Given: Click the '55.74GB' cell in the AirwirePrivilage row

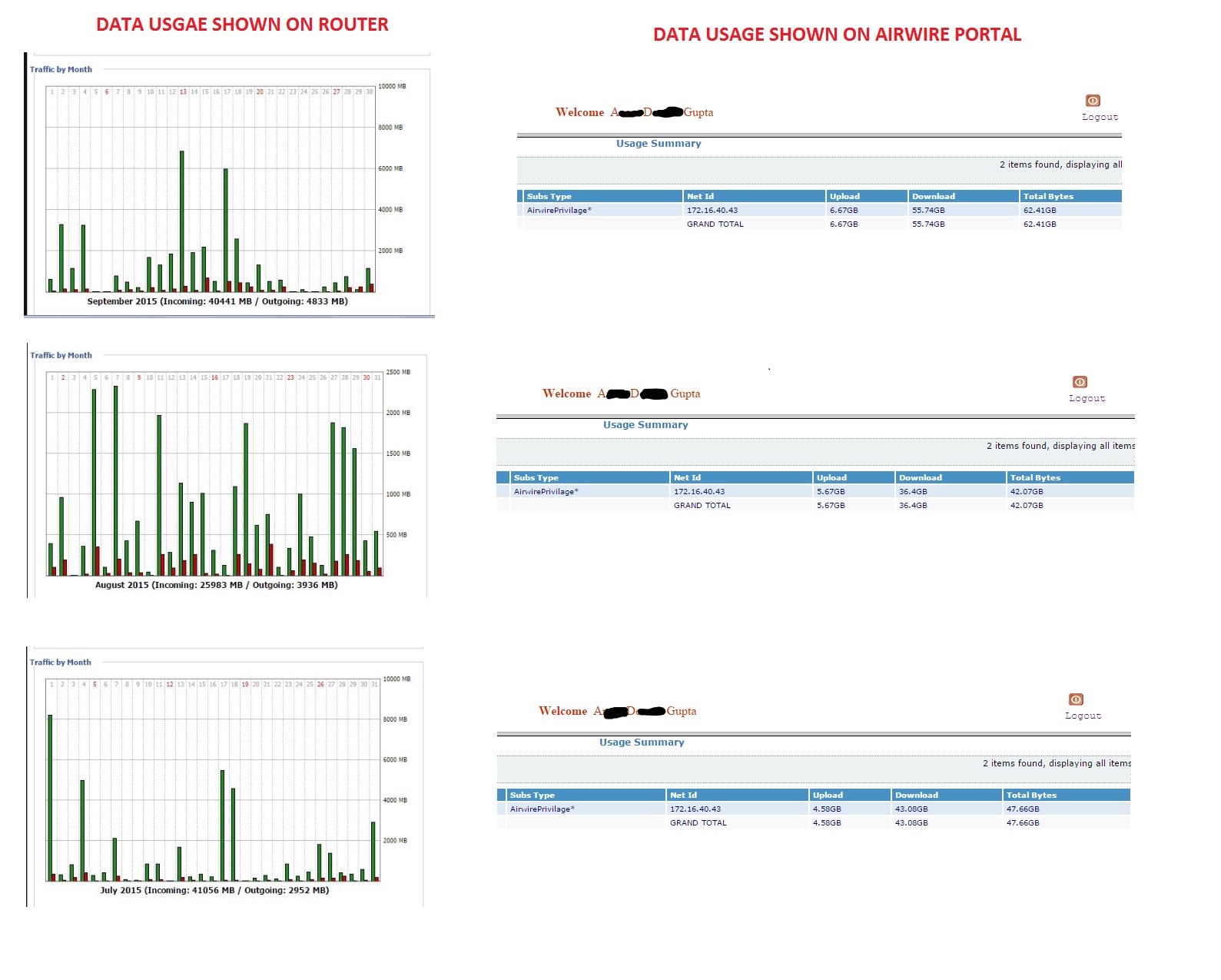Looking at the screenshot, I should click(928, 210).
